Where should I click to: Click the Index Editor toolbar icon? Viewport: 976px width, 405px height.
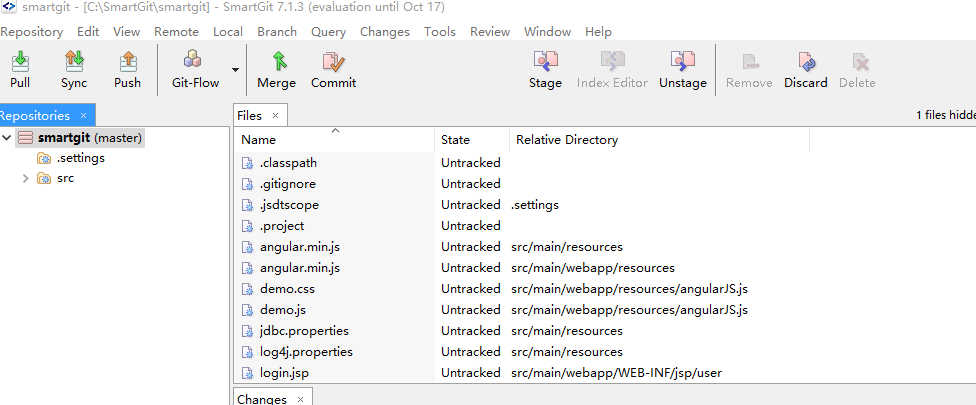(612, 61)
